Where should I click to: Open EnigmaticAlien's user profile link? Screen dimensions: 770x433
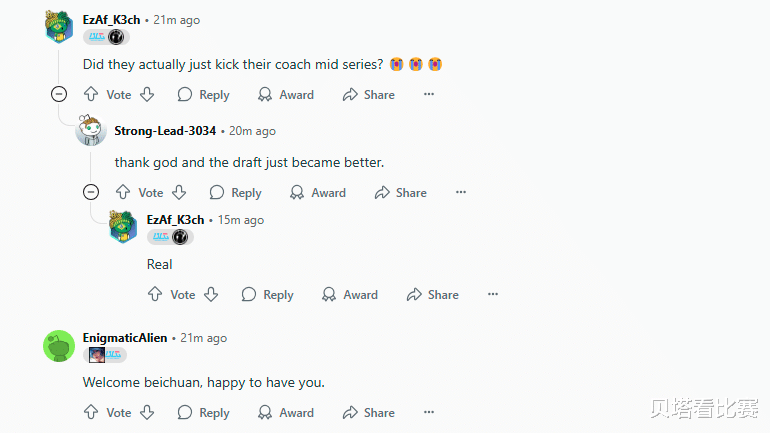[125, 338]
